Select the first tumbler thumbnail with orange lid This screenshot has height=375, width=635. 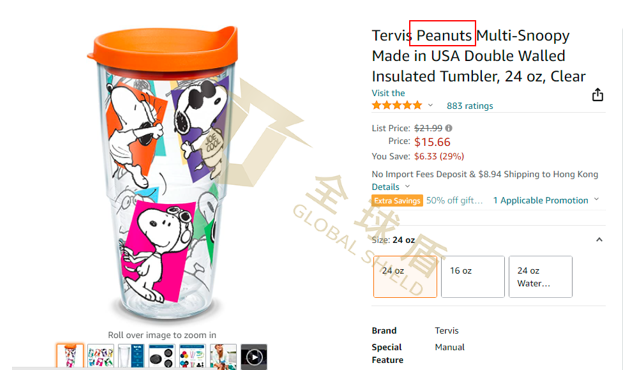[x=70, y=356]
